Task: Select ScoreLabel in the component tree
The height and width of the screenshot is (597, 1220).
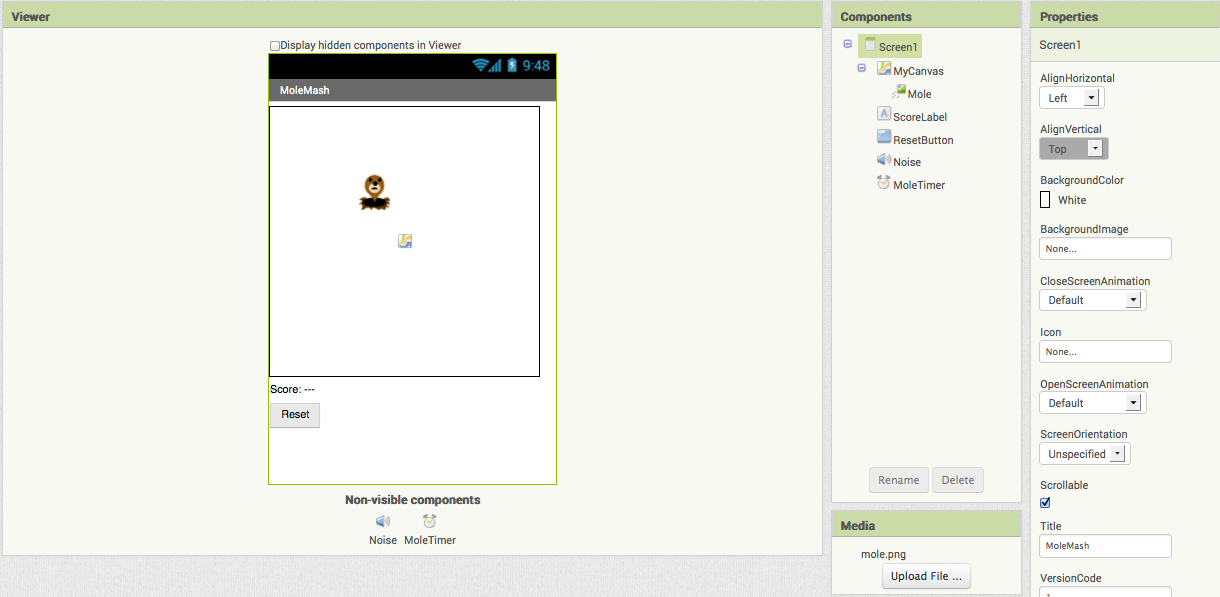Action: point(919,117)
